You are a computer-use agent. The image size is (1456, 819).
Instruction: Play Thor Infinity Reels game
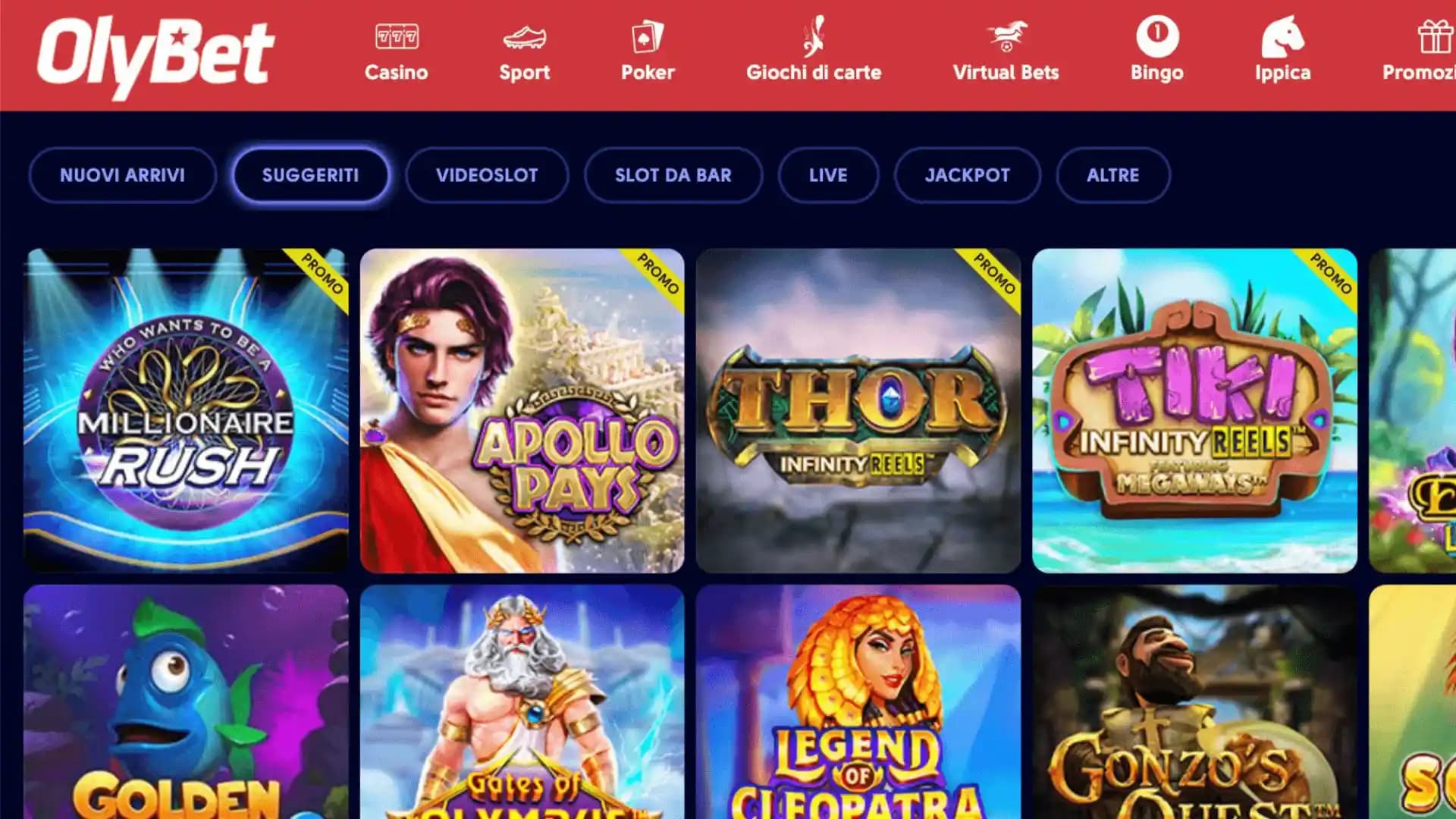click(858, 410)
